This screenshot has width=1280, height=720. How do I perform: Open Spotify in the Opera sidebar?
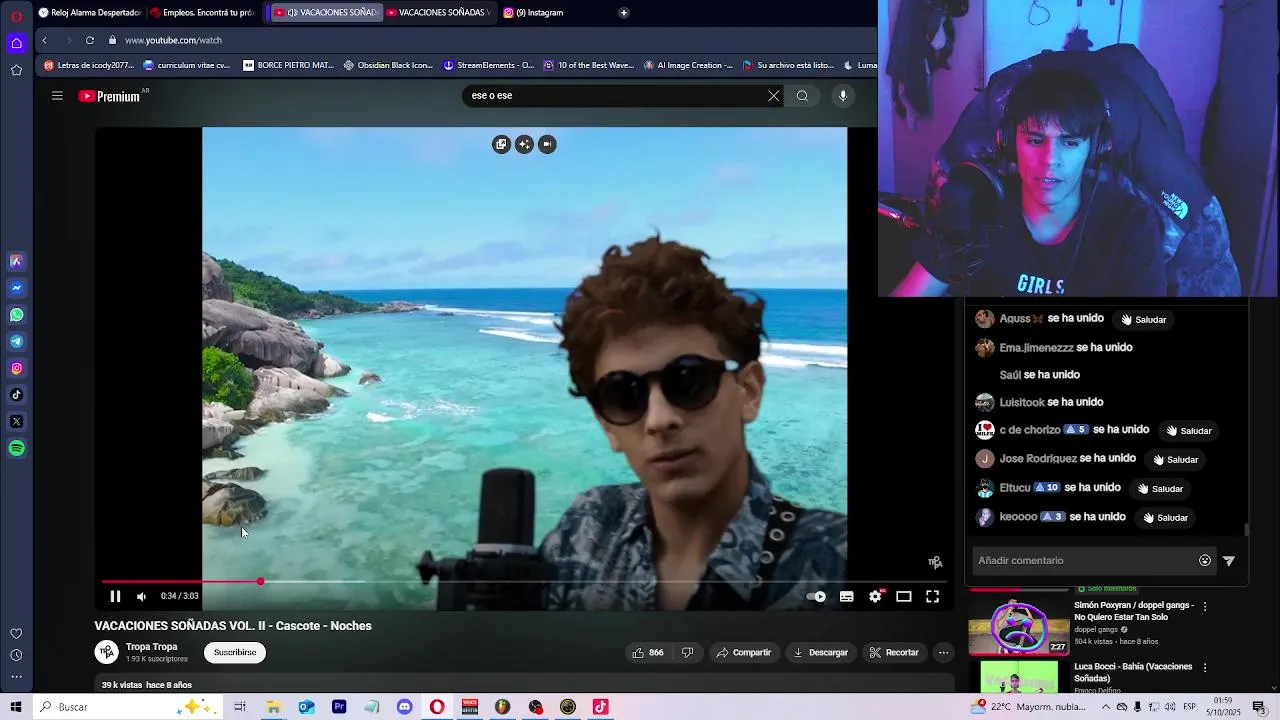coord(17,449)
